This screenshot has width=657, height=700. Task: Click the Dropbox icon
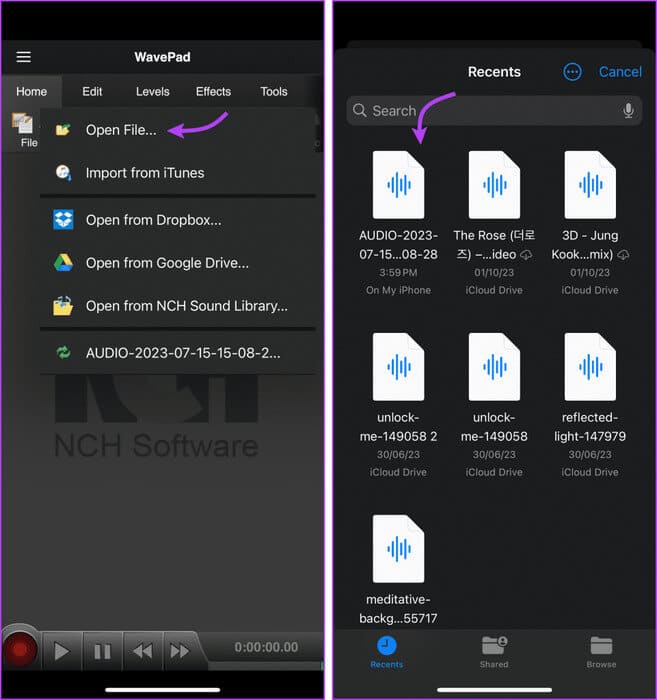(63, 220)
